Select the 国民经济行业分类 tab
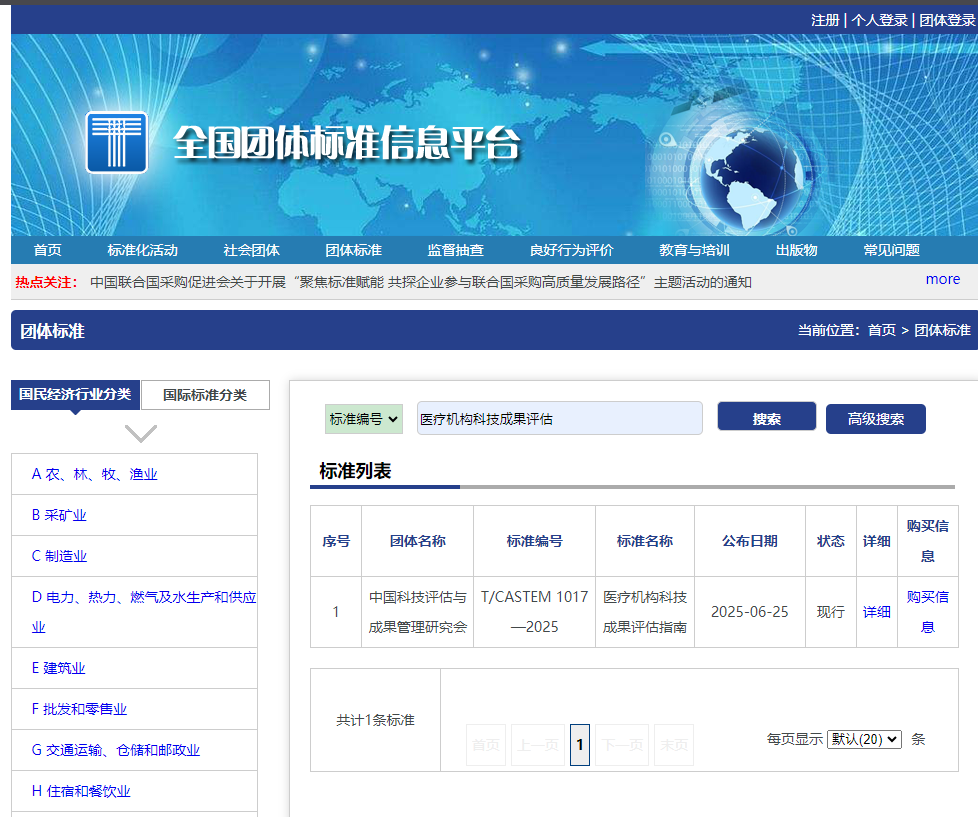978x817 pixels. point(75,394)
